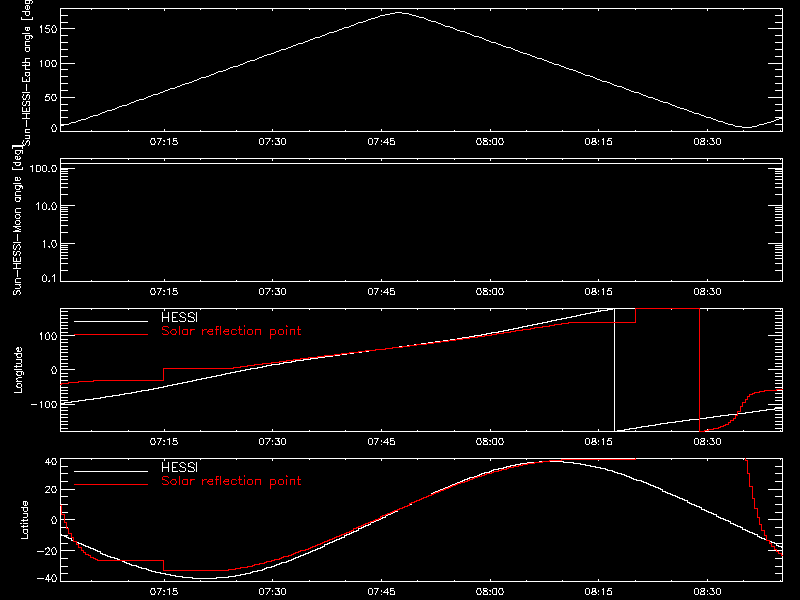Click 08:30 under the Longitude plot
This screenshot has height=600, width=800.
(x=707, y=442)
